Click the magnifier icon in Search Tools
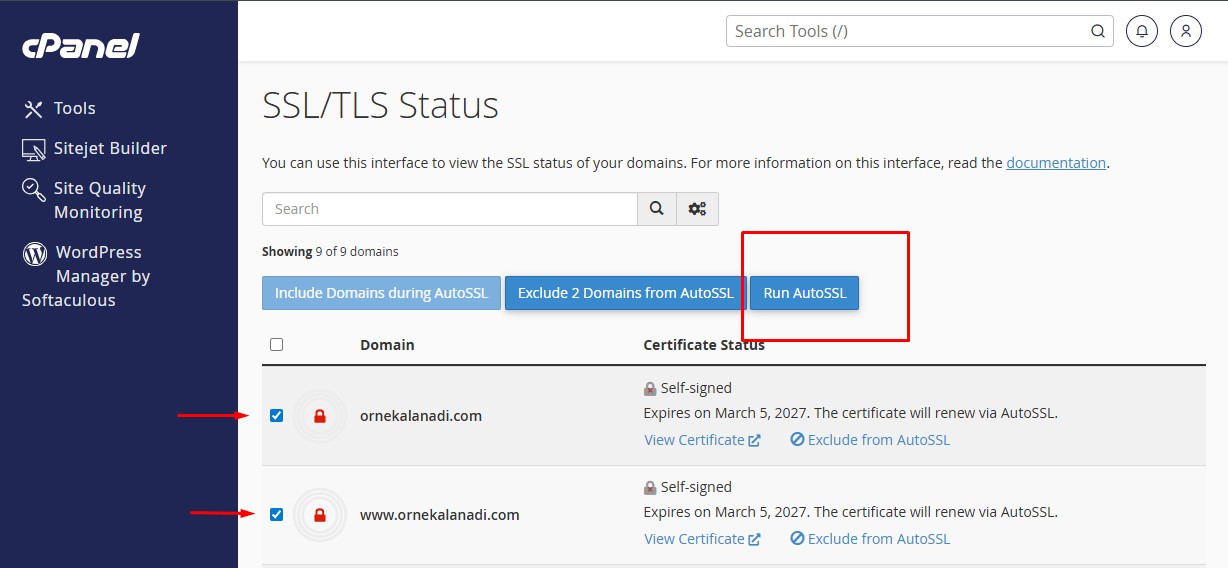The width and height of the screenshot is (1228, 568). point(1098,31)
